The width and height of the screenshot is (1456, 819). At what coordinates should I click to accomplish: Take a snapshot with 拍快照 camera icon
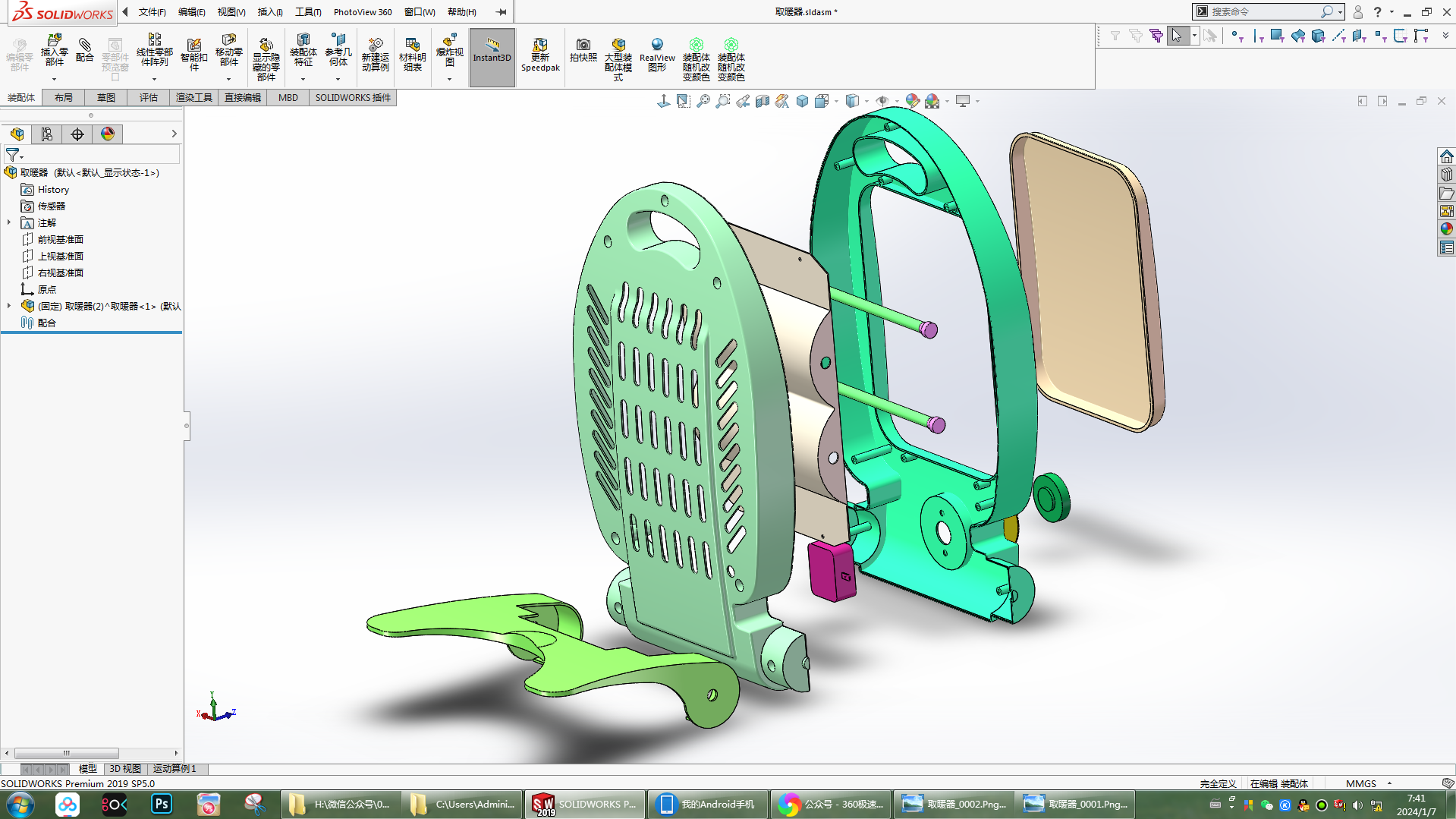point(583,50)
